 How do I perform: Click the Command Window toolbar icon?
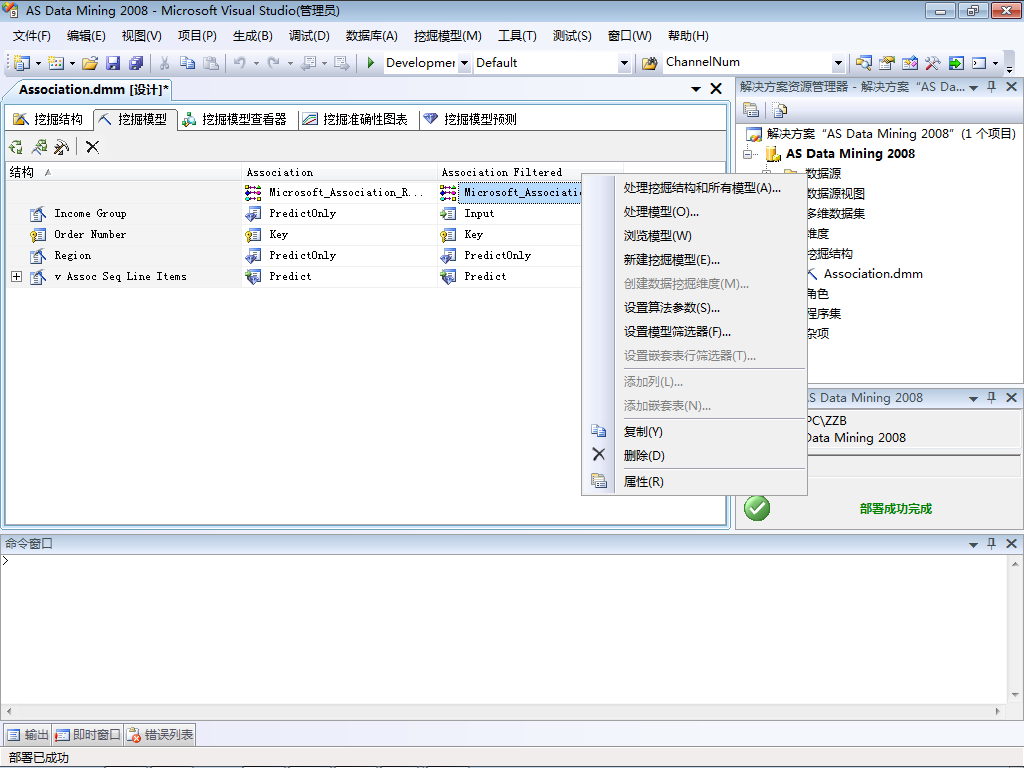pos(979,63)
